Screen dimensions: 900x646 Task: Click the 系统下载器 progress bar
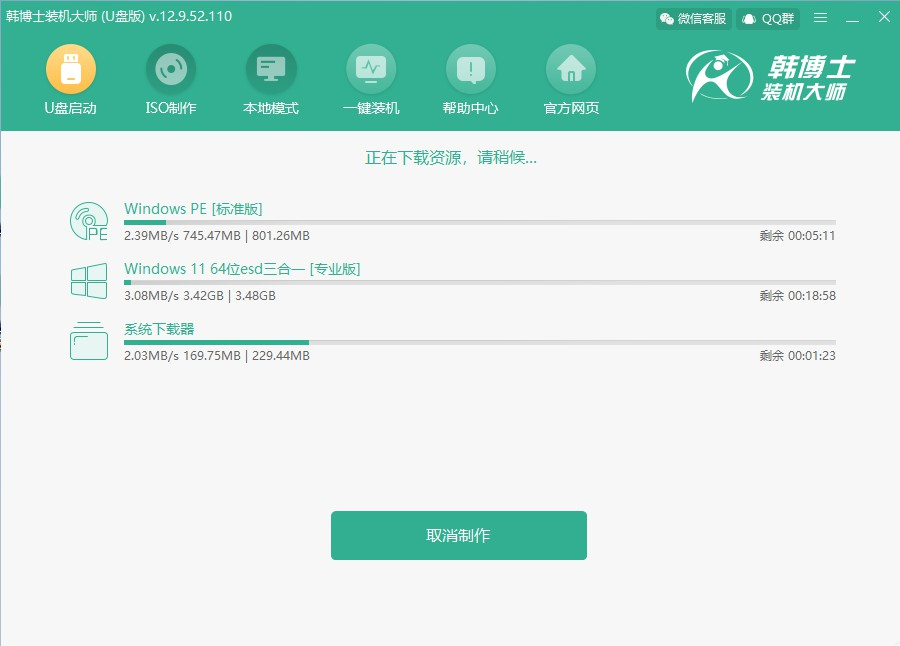point(479,342)
